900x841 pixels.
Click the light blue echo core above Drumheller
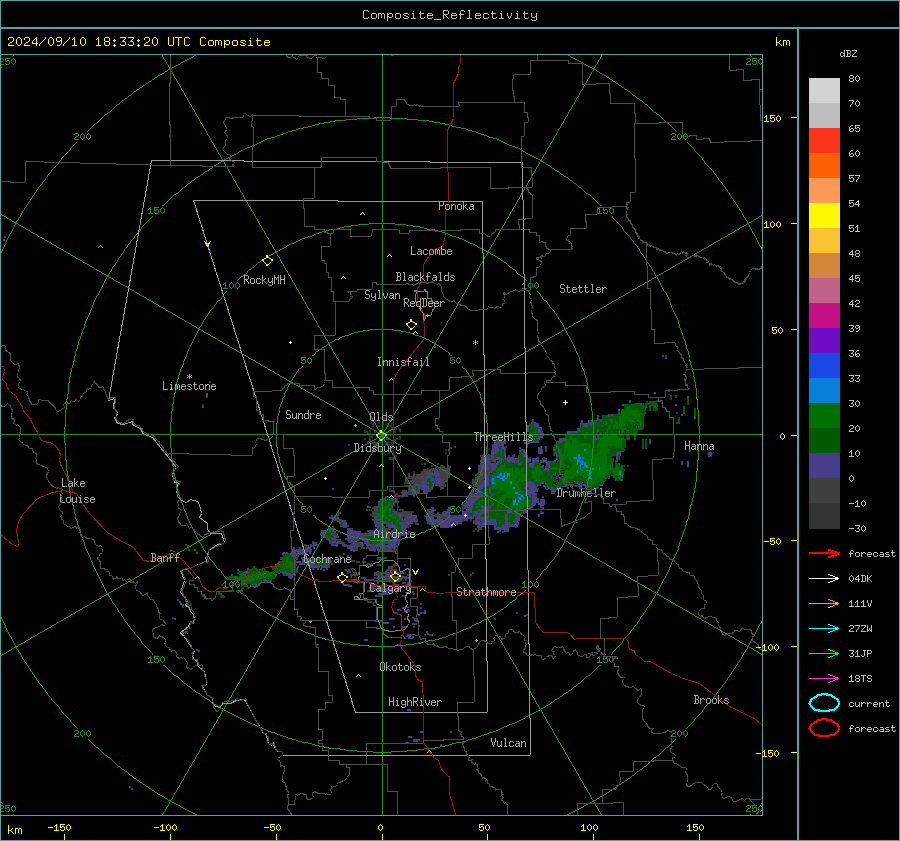click(581, 463)
